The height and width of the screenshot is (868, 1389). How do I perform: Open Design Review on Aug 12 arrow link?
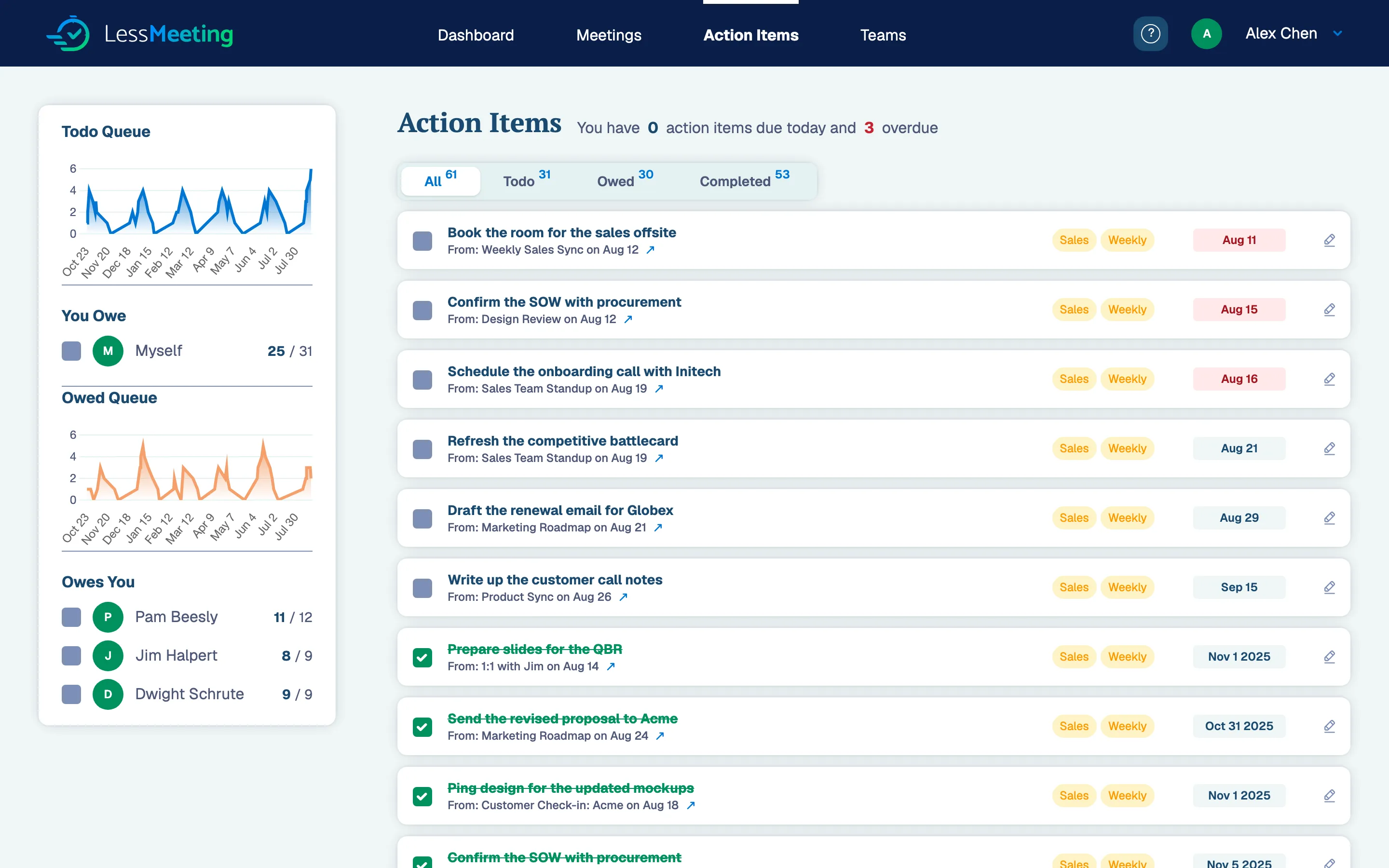[628, 319]
